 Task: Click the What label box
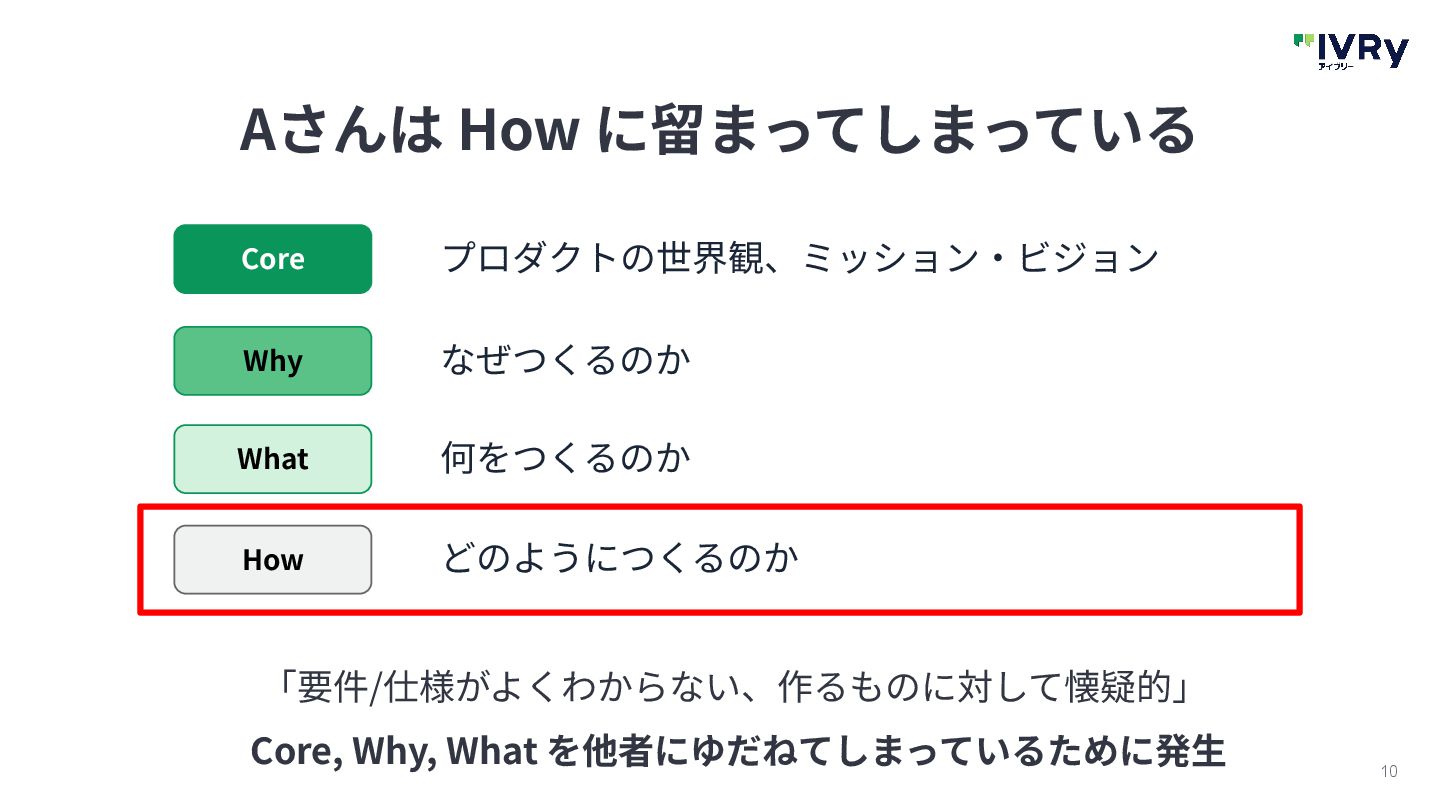click(x=273, y=459)
